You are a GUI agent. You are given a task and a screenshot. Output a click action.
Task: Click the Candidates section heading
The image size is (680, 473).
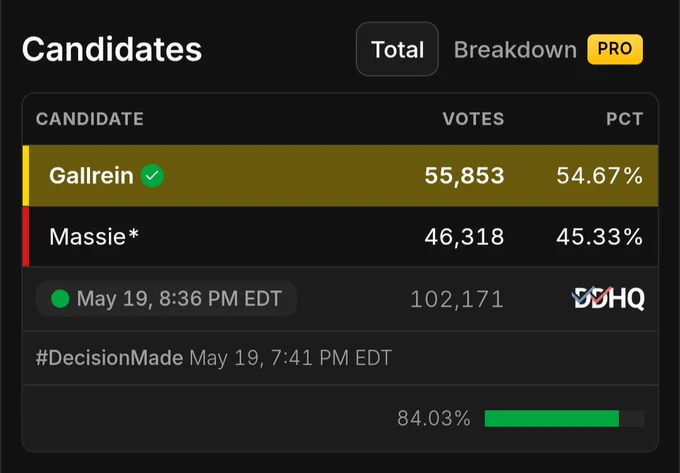(x=112, y=49)
